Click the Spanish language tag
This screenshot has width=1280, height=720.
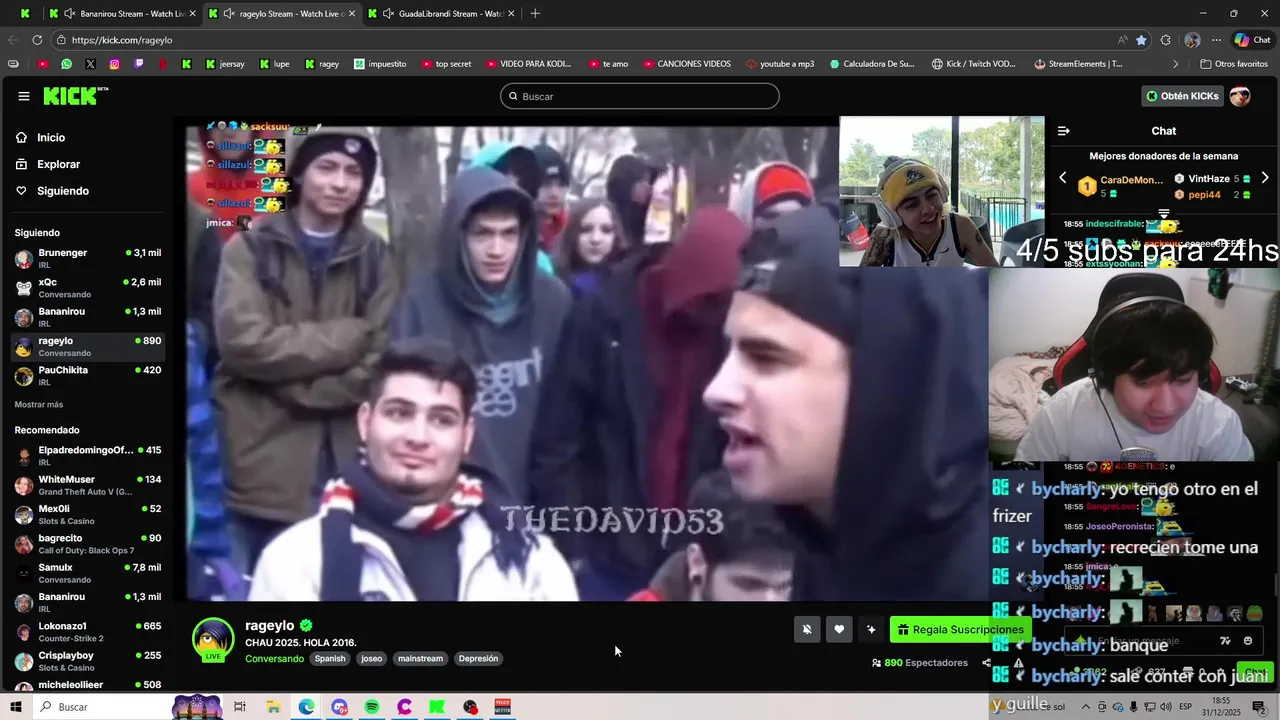coord(330,659)
